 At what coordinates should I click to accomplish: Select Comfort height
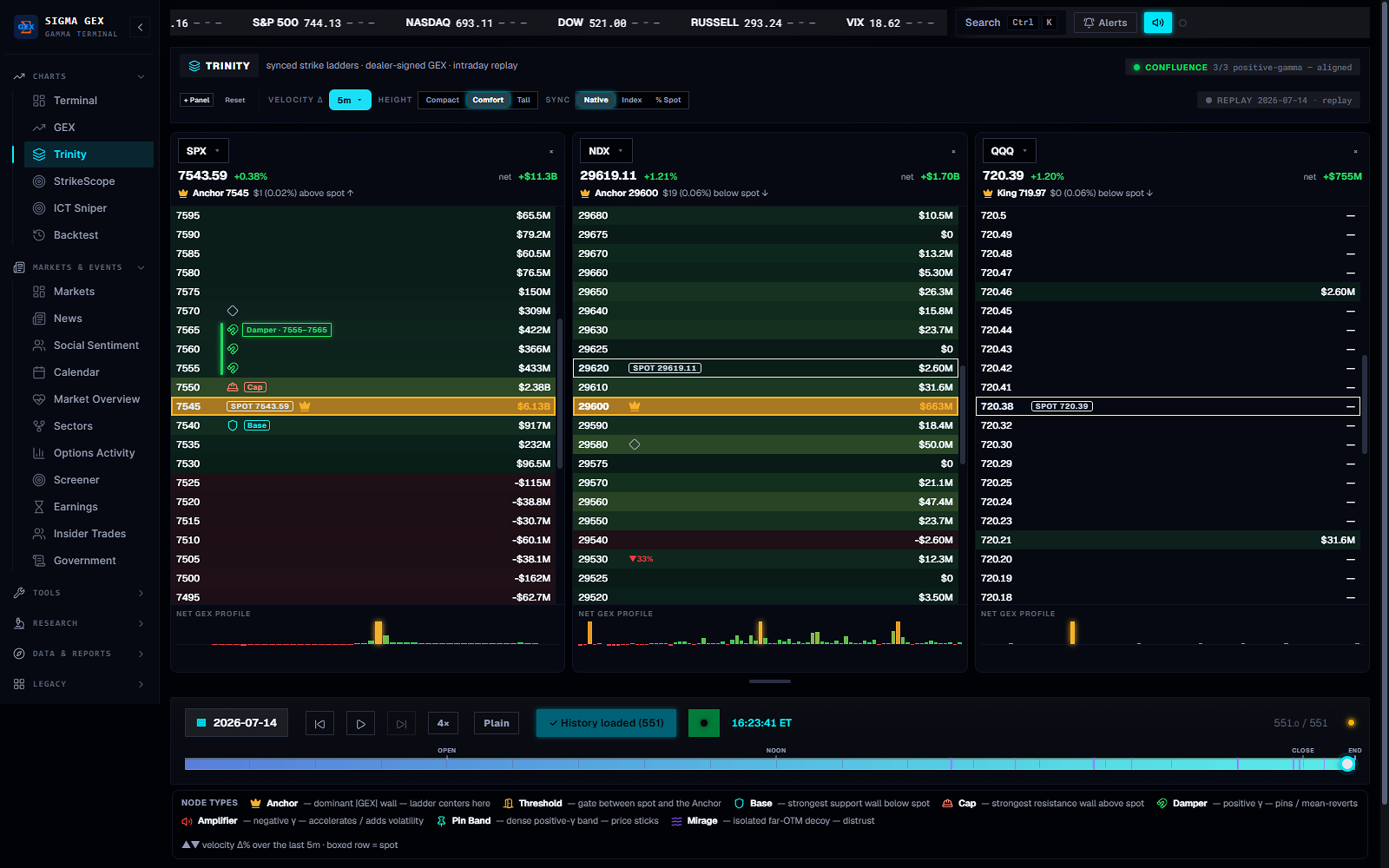click(488, 100)
